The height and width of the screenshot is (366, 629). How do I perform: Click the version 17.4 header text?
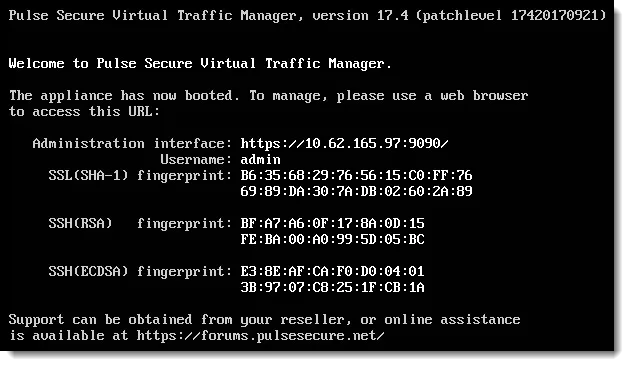pyautogui.click(x=360, y=15)
